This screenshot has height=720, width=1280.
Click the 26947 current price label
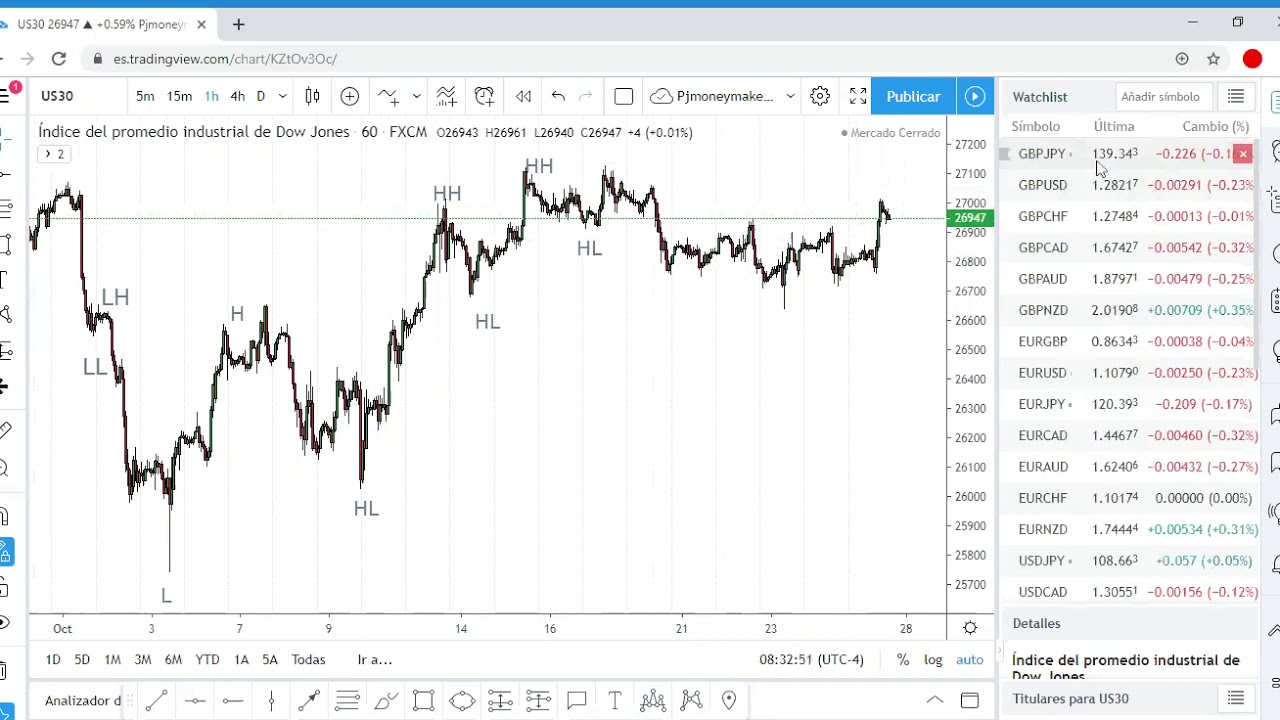tap(970, 218)
